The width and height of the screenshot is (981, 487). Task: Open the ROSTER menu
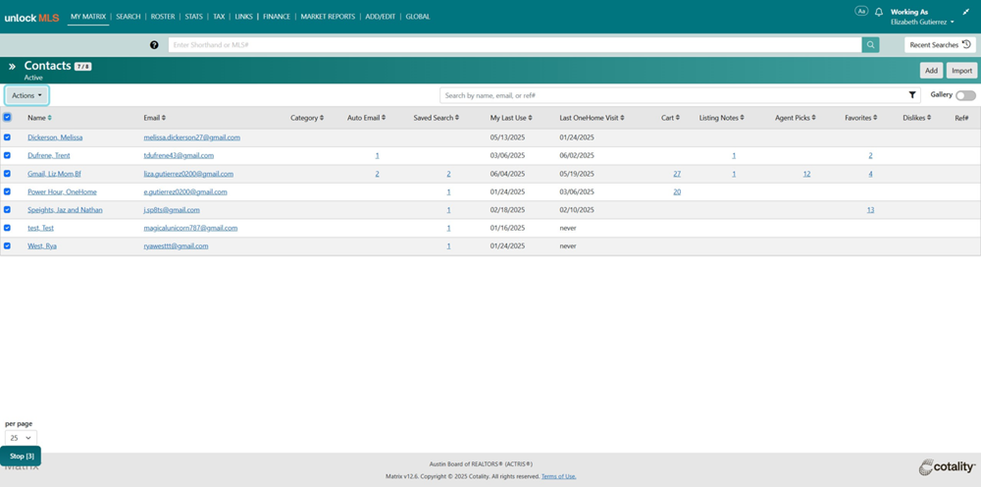(x=163, y=17)
